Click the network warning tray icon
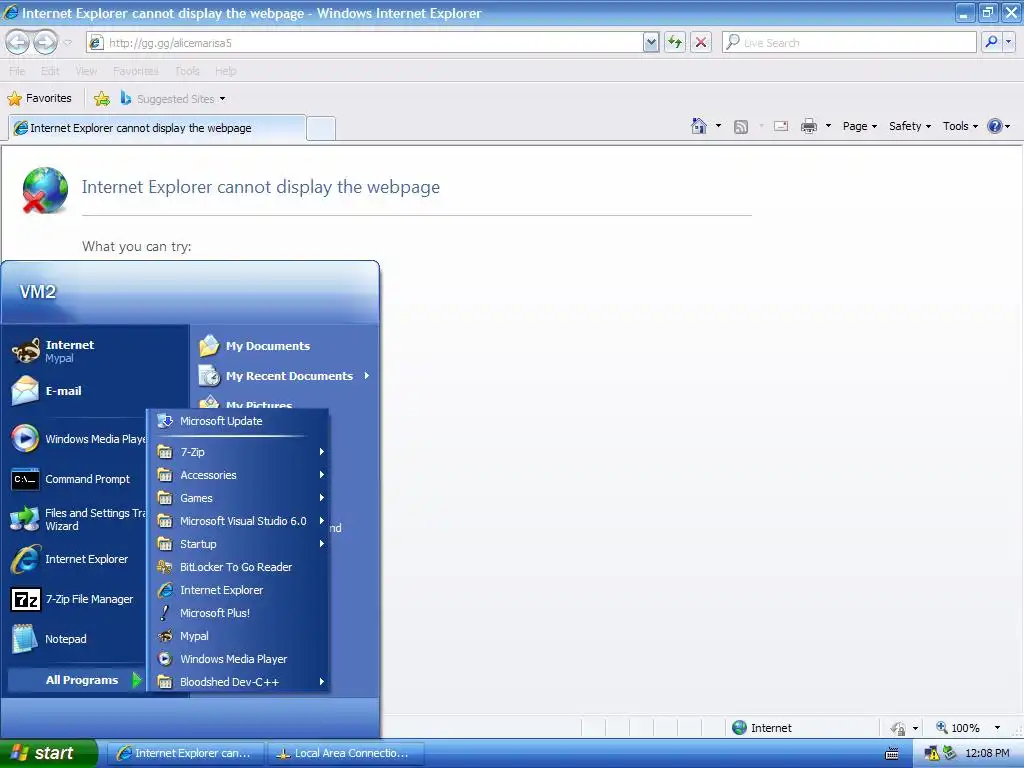This screenshot has width=1024, height=768. click(x=931, y=754)
